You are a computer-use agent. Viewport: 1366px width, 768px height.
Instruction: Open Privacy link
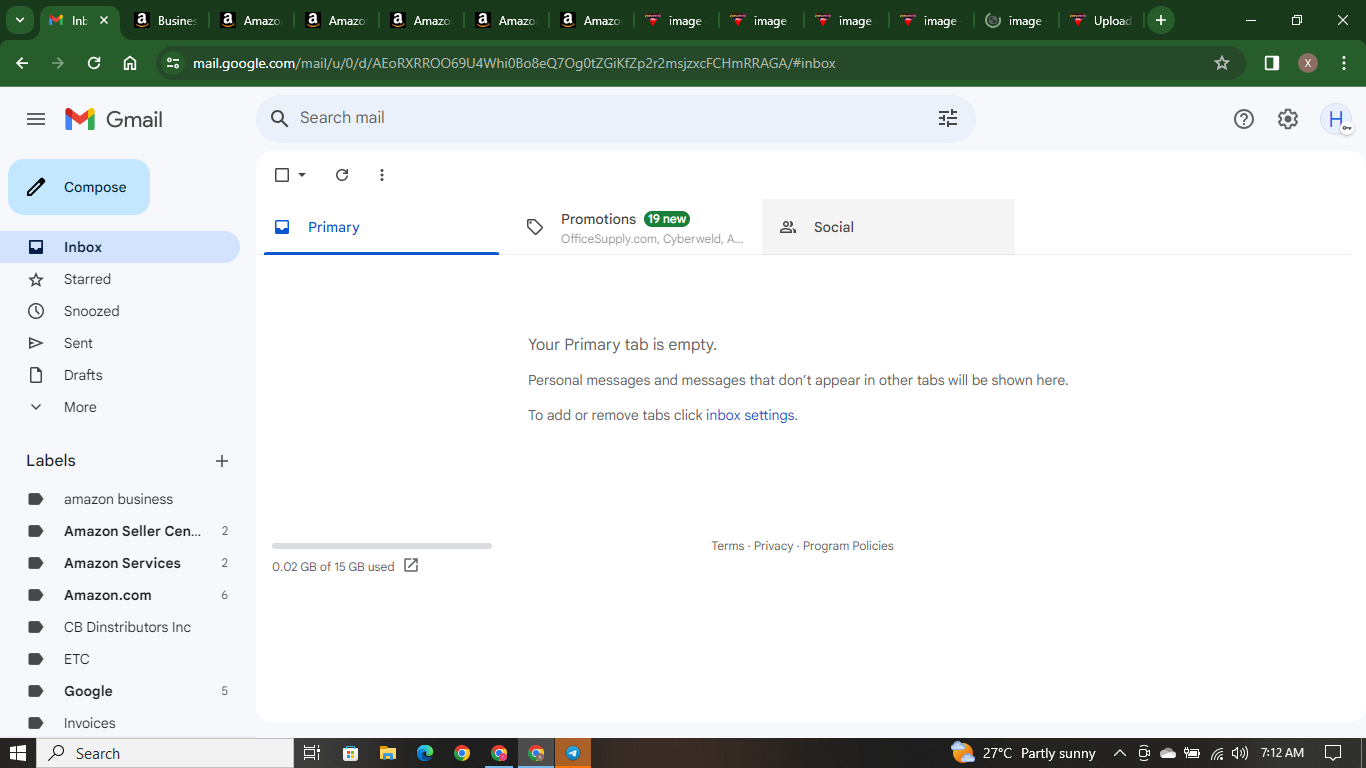pyautogui.click(x=773, y=546)
